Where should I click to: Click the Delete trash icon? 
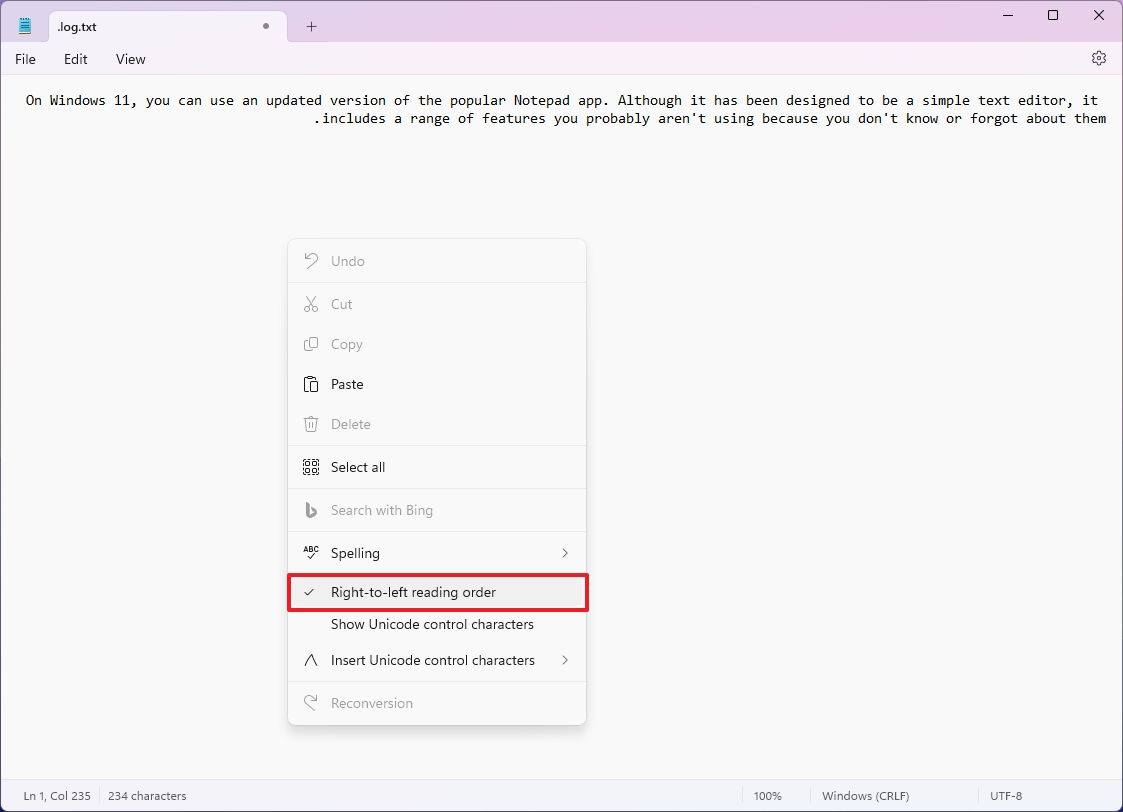[x=310, y=424]
